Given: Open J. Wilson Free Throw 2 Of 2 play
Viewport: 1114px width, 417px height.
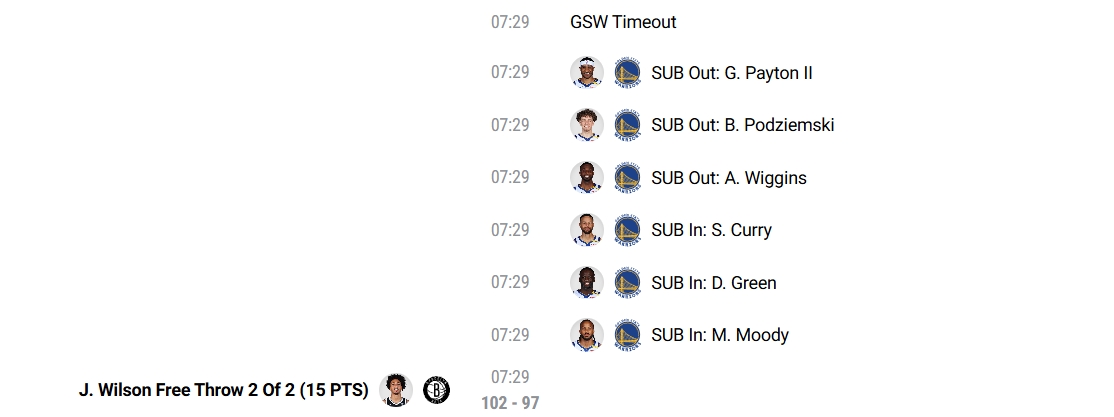Looking at the screenshot, I should (x=224, y=390).
